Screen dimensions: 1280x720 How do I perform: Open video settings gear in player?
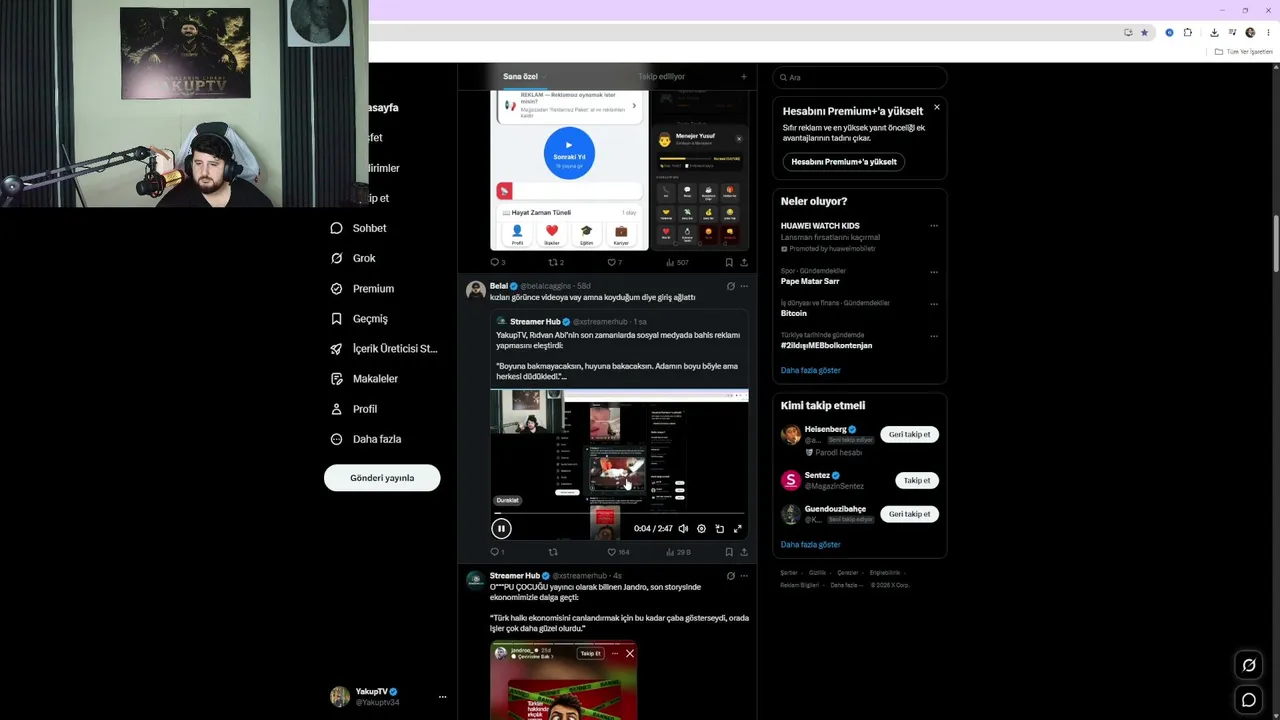[701, 529]
